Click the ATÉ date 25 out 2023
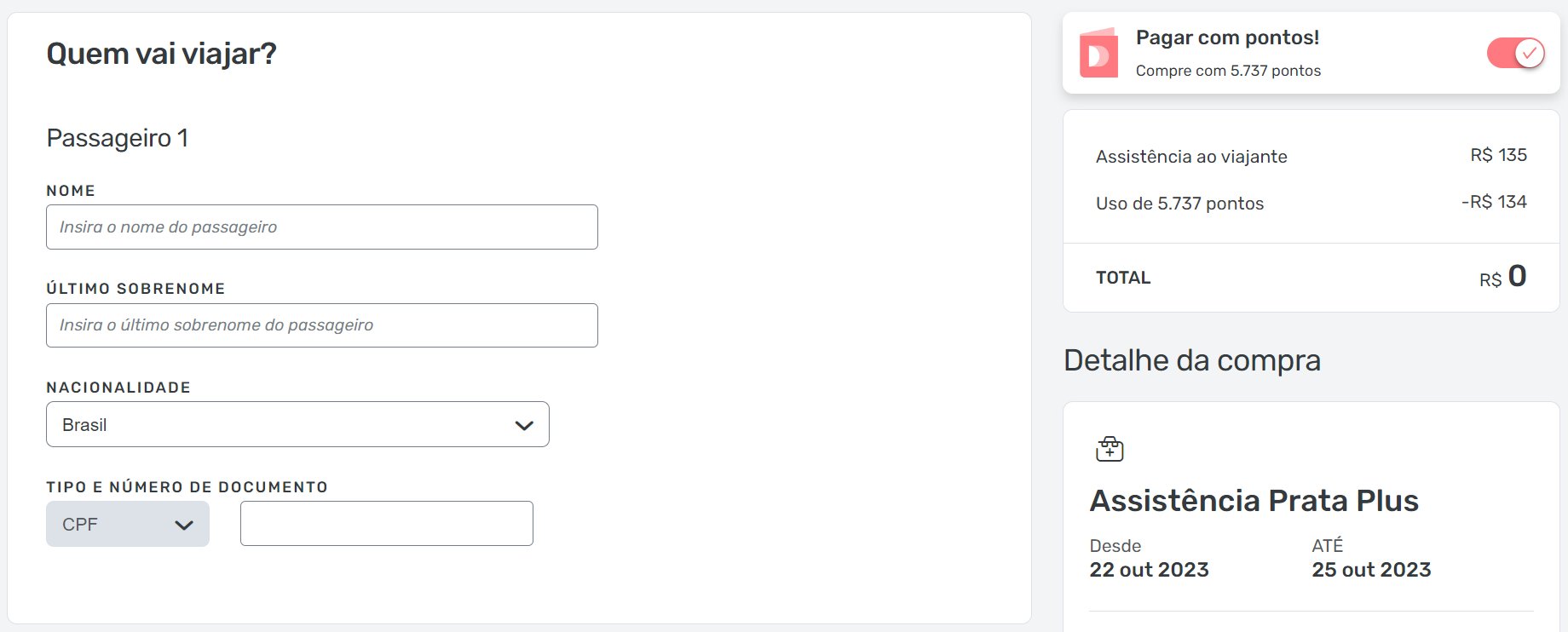The width and height of the screenshot is (1568, 632). point(1371,570)
